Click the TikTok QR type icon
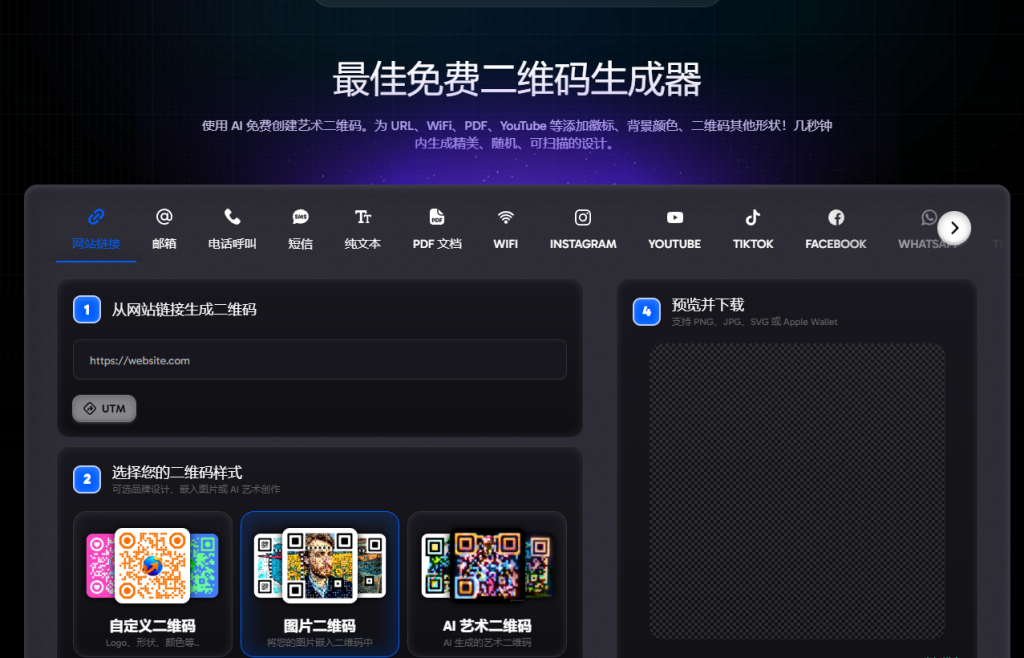Image resolution: width=1024 pixels, height=658 pixels. (x=752, y=228)
